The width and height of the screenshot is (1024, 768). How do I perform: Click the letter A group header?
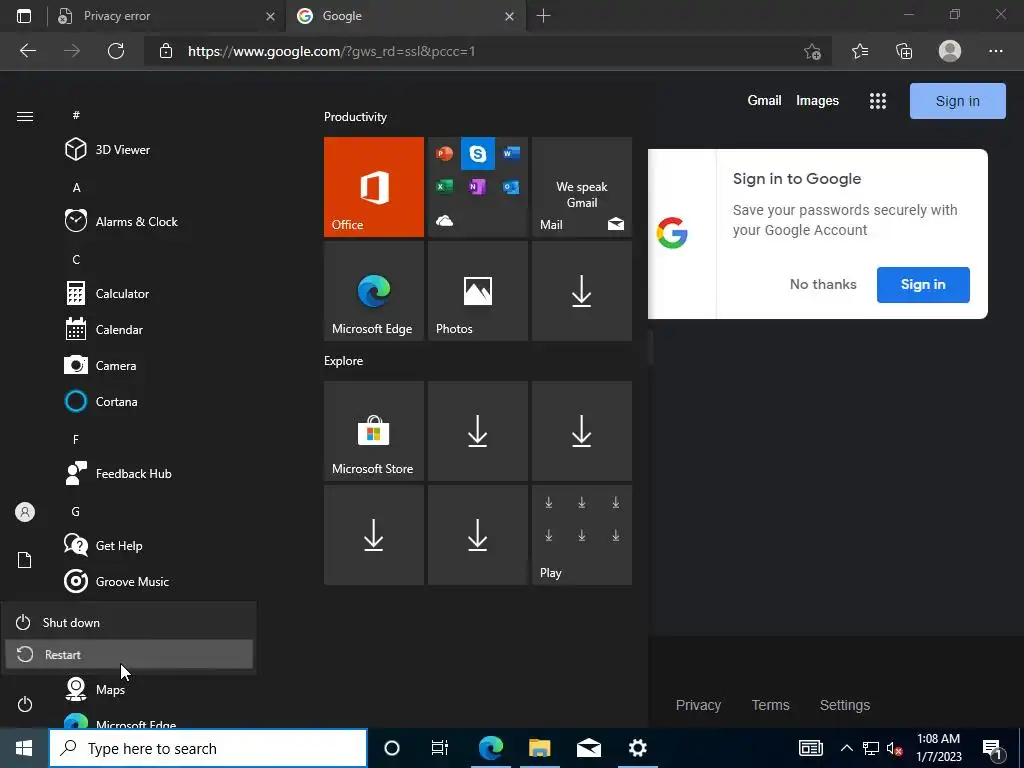(x=76, y=187)
